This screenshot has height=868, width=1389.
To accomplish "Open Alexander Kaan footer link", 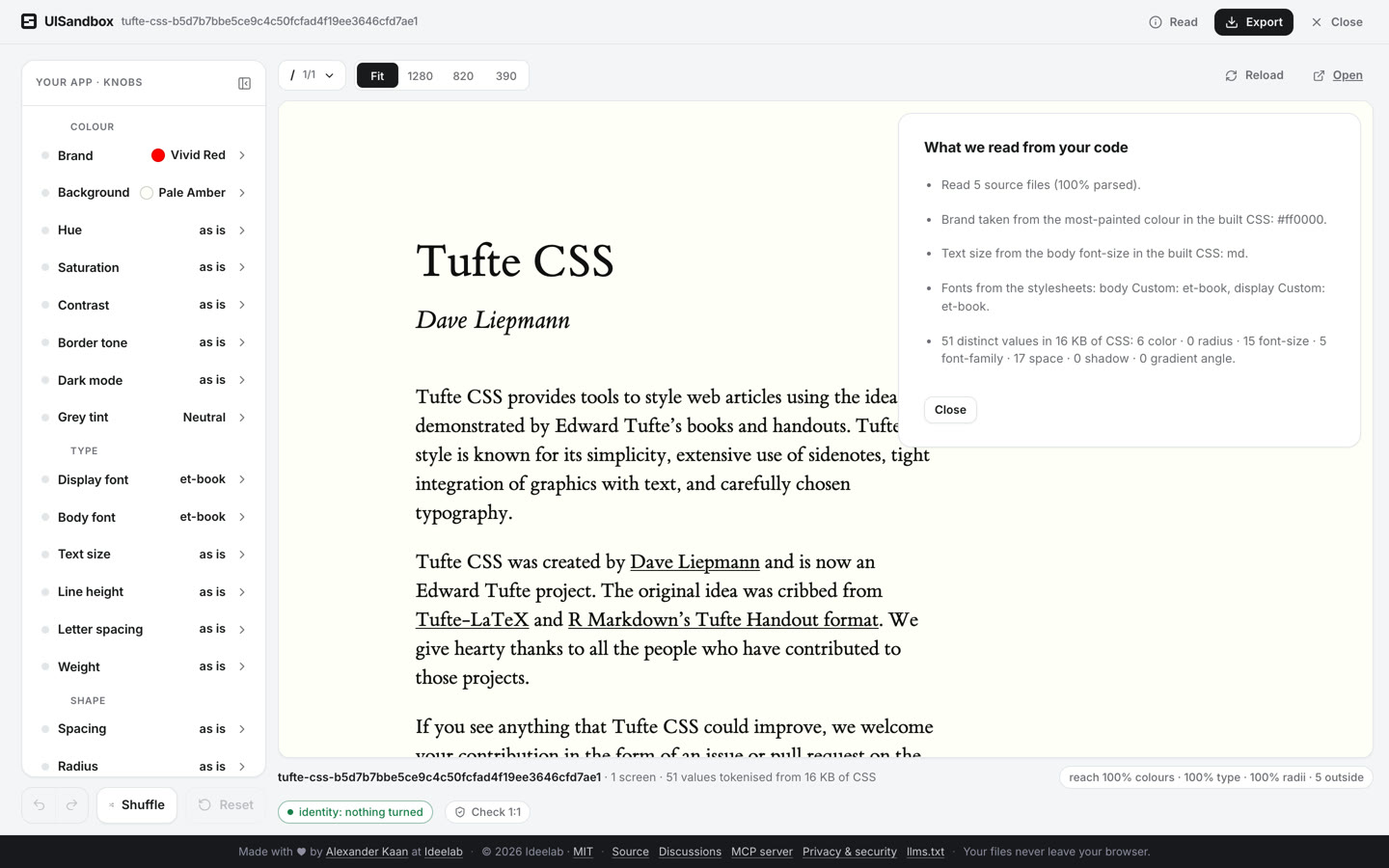I will tap(367, 852).
